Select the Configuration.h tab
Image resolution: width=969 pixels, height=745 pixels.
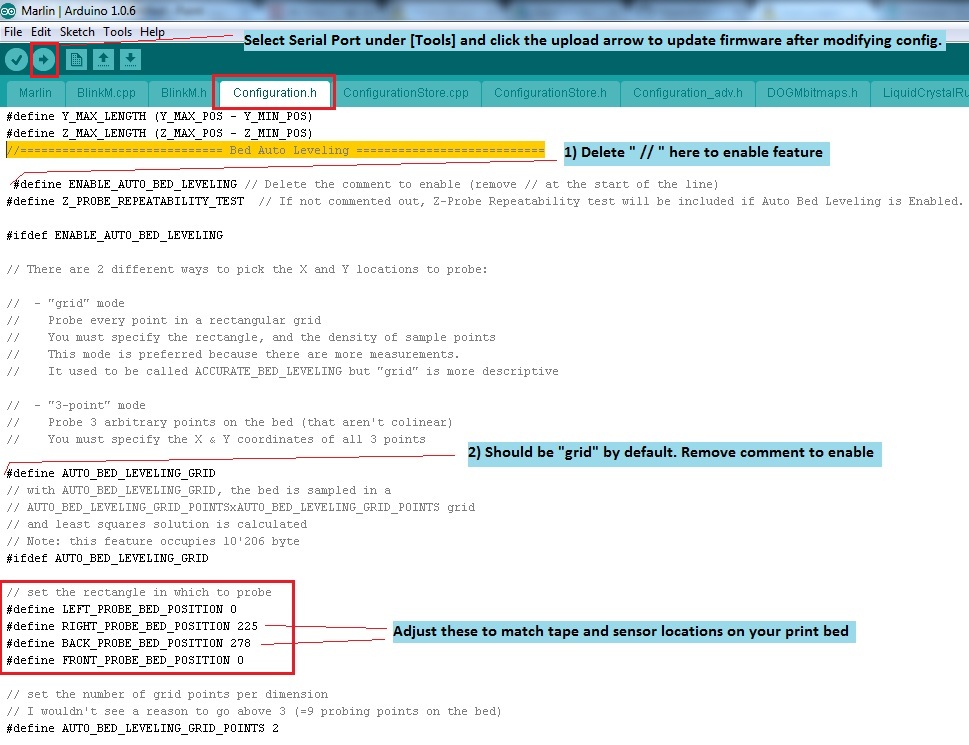[274, 93]
